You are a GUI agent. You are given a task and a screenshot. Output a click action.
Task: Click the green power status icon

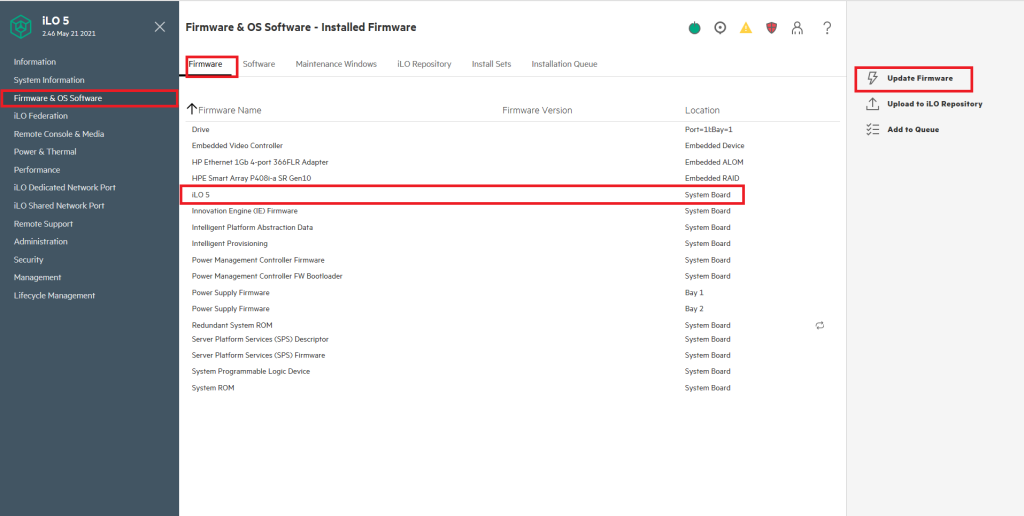pyautogui.click(x=694, y=27)
